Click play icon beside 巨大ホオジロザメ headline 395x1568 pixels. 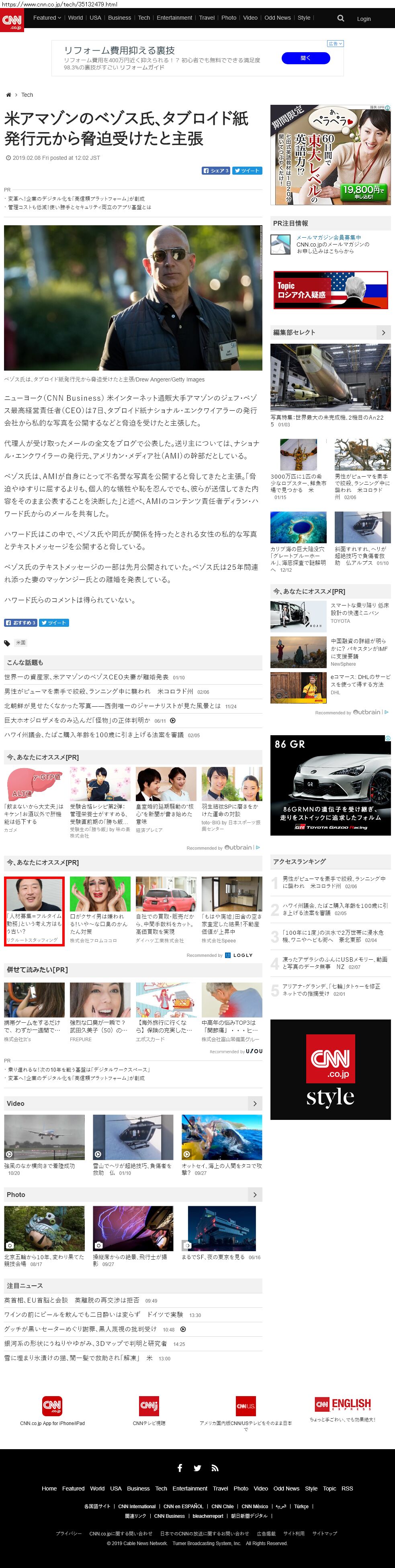[172, 721]
